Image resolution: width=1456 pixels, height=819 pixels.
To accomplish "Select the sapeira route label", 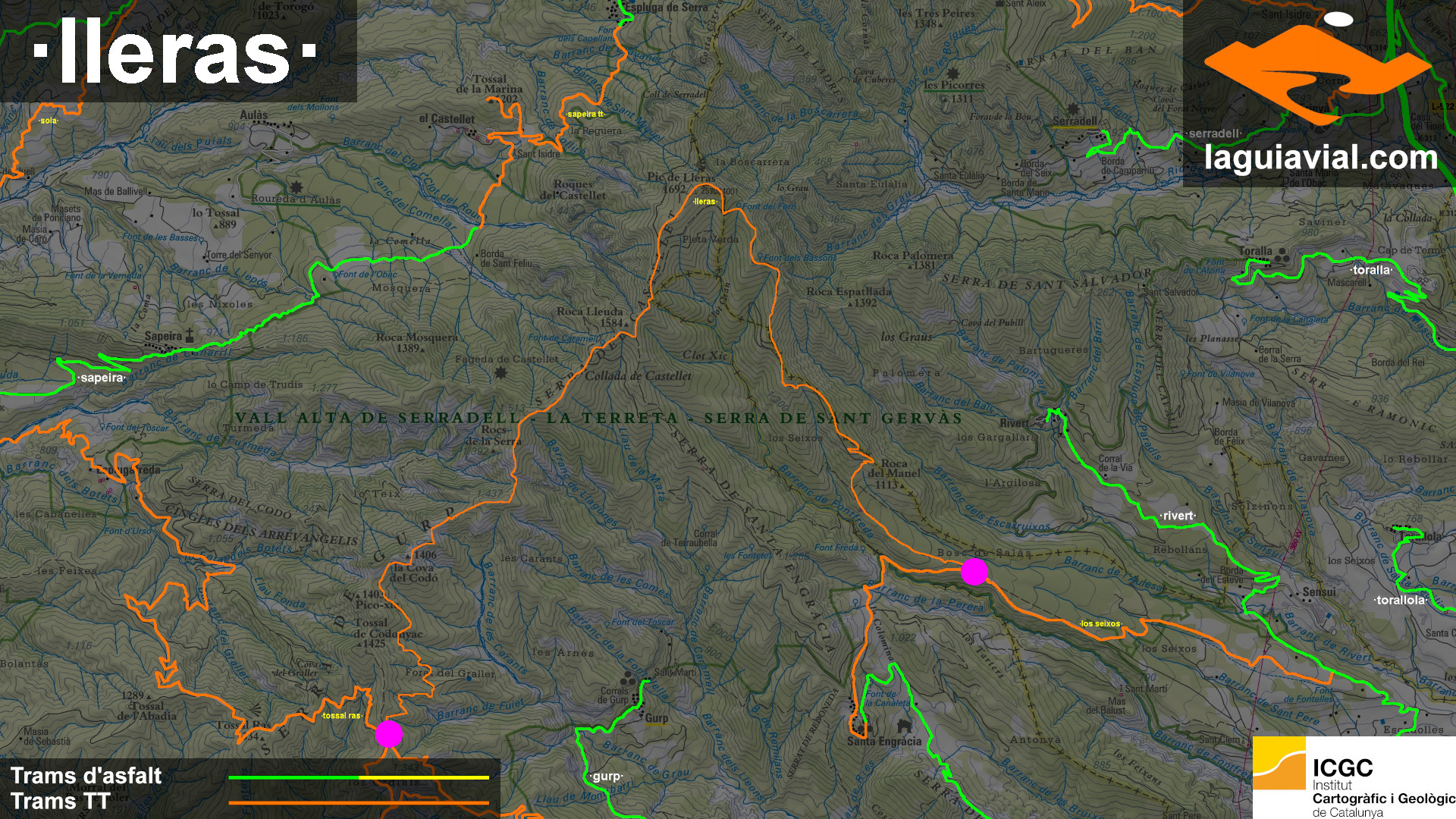I will (102, 378).
